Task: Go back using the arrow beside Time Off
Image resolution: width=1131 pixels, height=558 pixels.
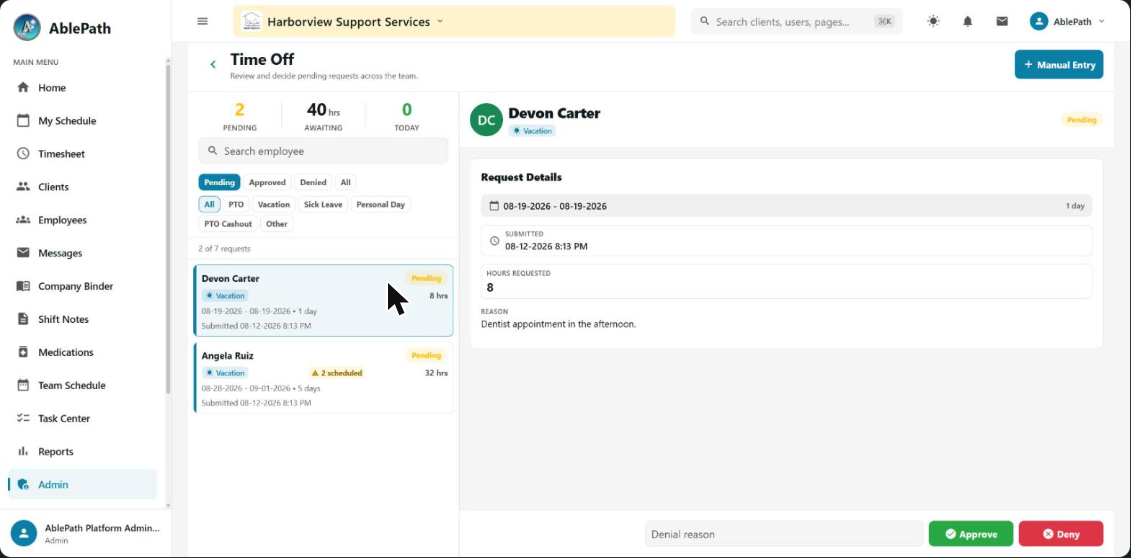Action: [x=213, y=64]
